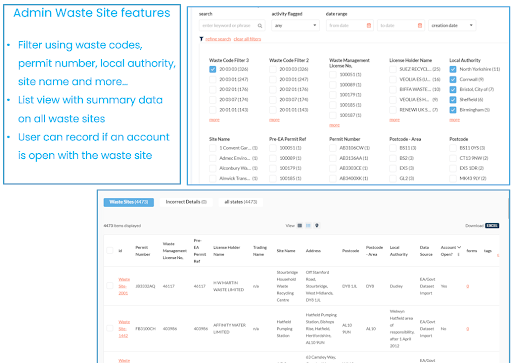Viewport: 512px width, 363px height.
Task: Open the Waste Site 2001 link
Action: [124, 286]
